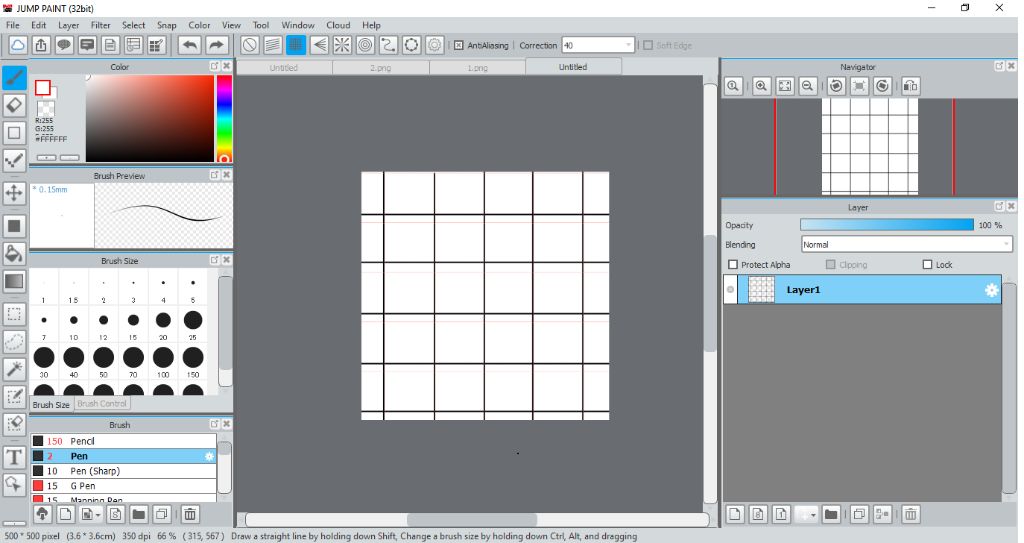Rotate canvas left in Navigator
The height and width of the screenshot is (543, 1024).
tap(837, 86)
